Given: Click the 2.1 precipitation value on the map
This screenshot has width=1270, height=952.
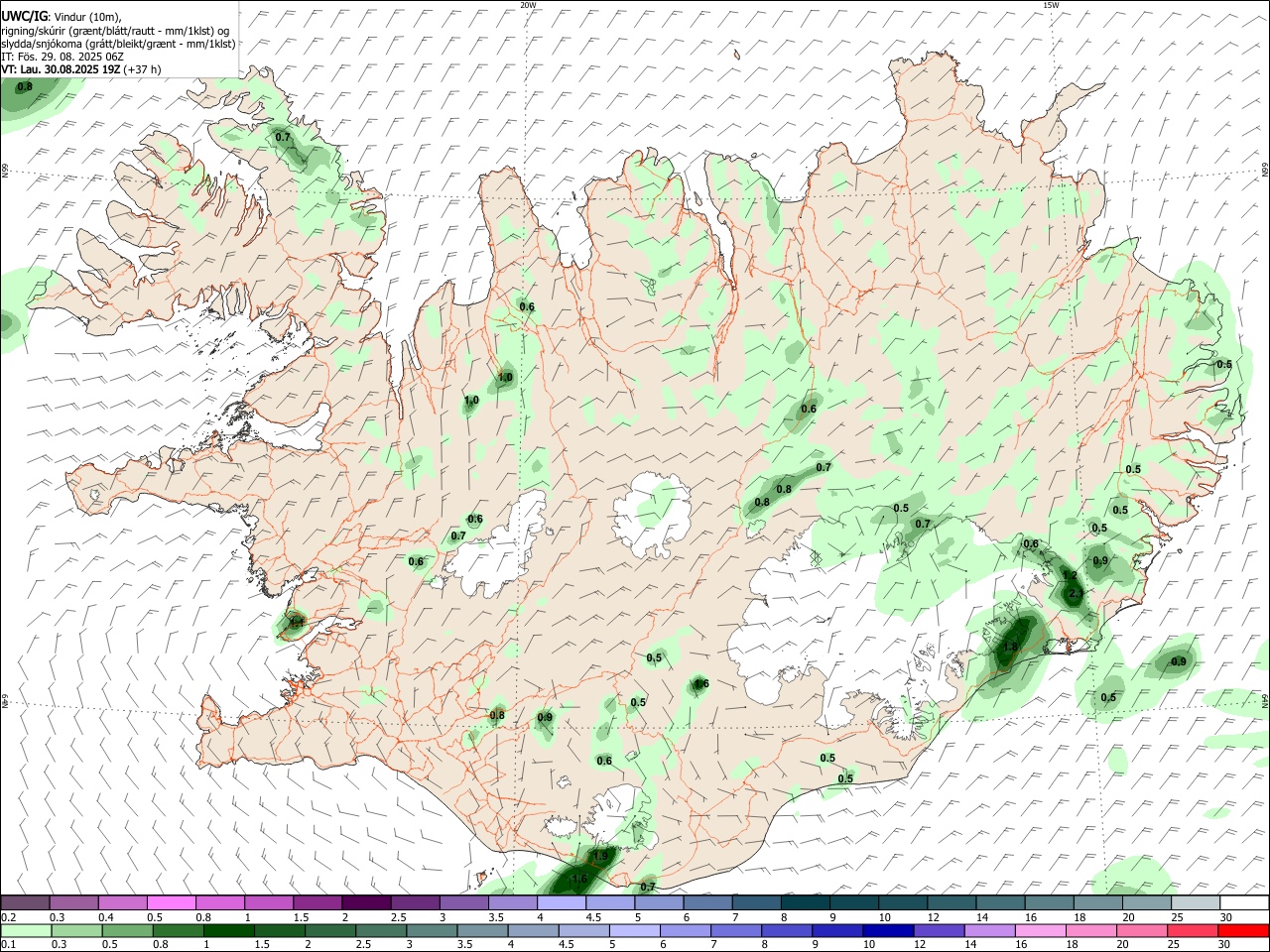Looking at the screenshot, I should pos(1075,595).
